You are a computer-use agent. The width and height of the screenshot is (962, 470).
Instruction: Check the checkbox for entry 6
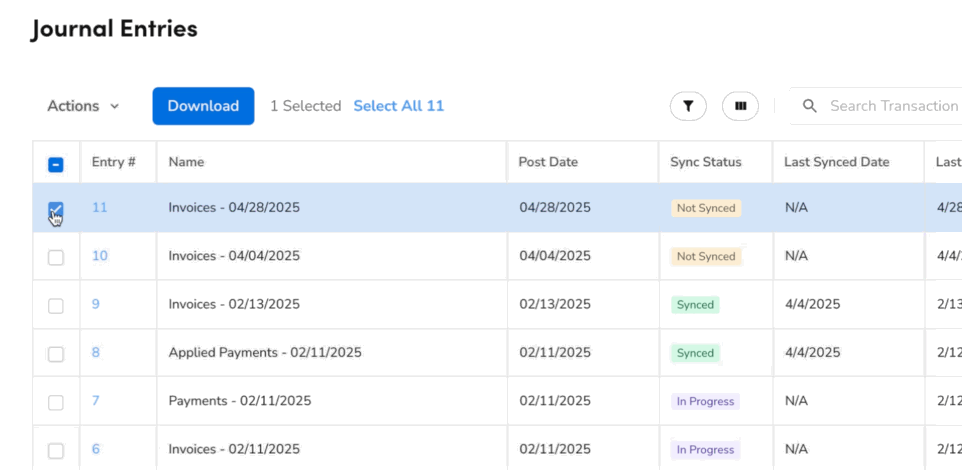tap(56, 451)
